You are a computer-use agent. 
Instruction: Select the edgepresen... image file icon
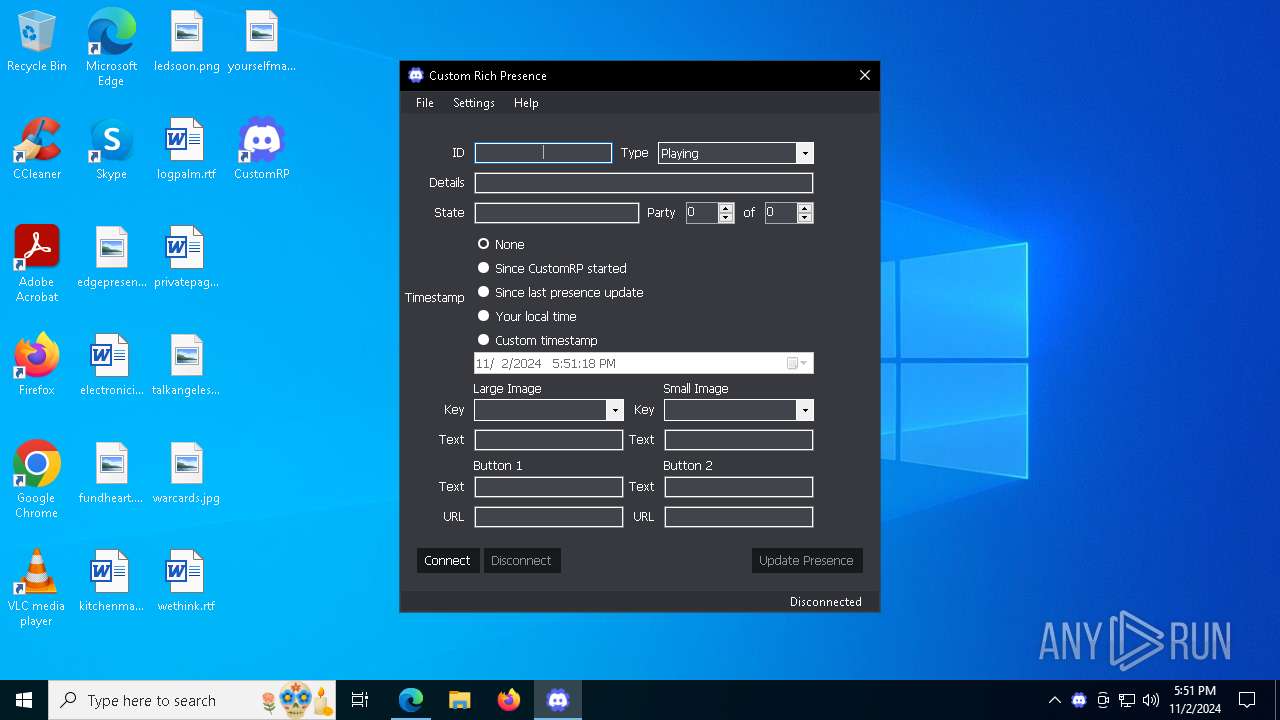click(111, 258)
